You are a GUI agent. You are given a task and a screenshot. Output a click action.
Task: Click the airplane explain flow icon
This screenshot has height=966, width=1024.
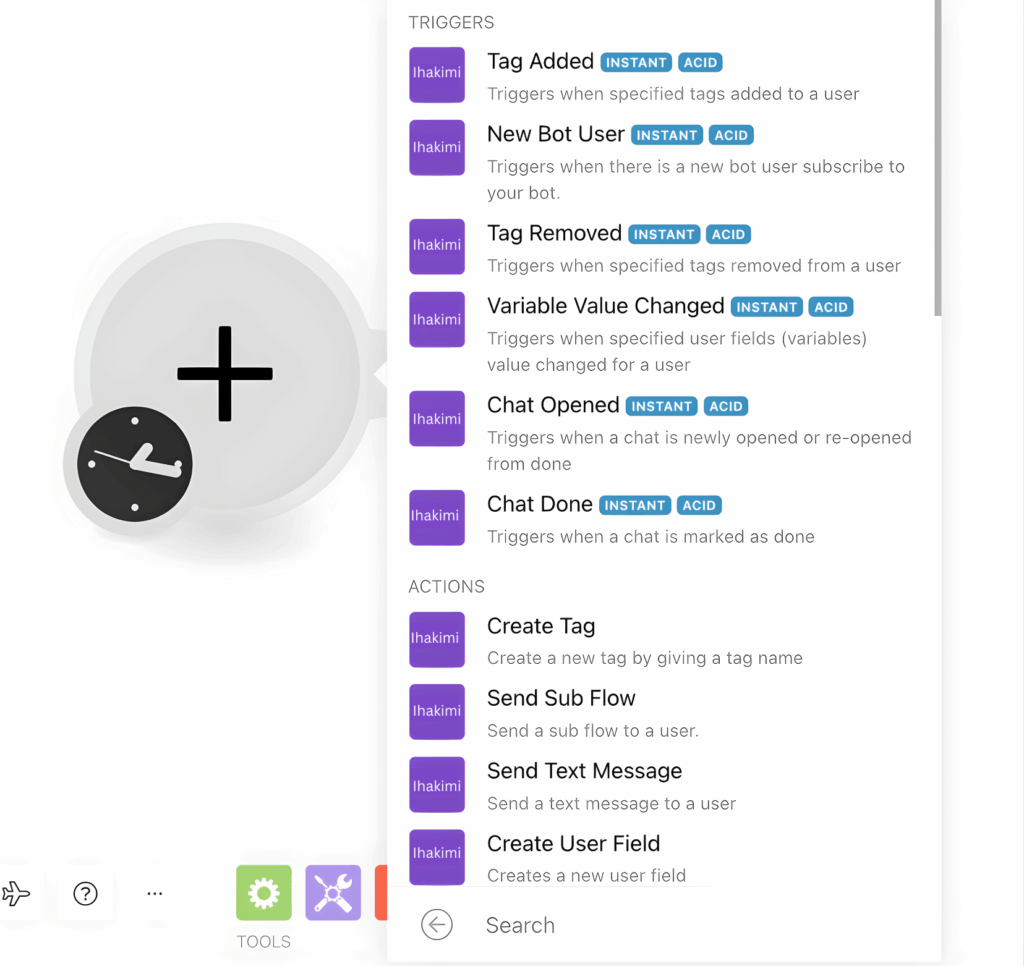tap(16, 893)
